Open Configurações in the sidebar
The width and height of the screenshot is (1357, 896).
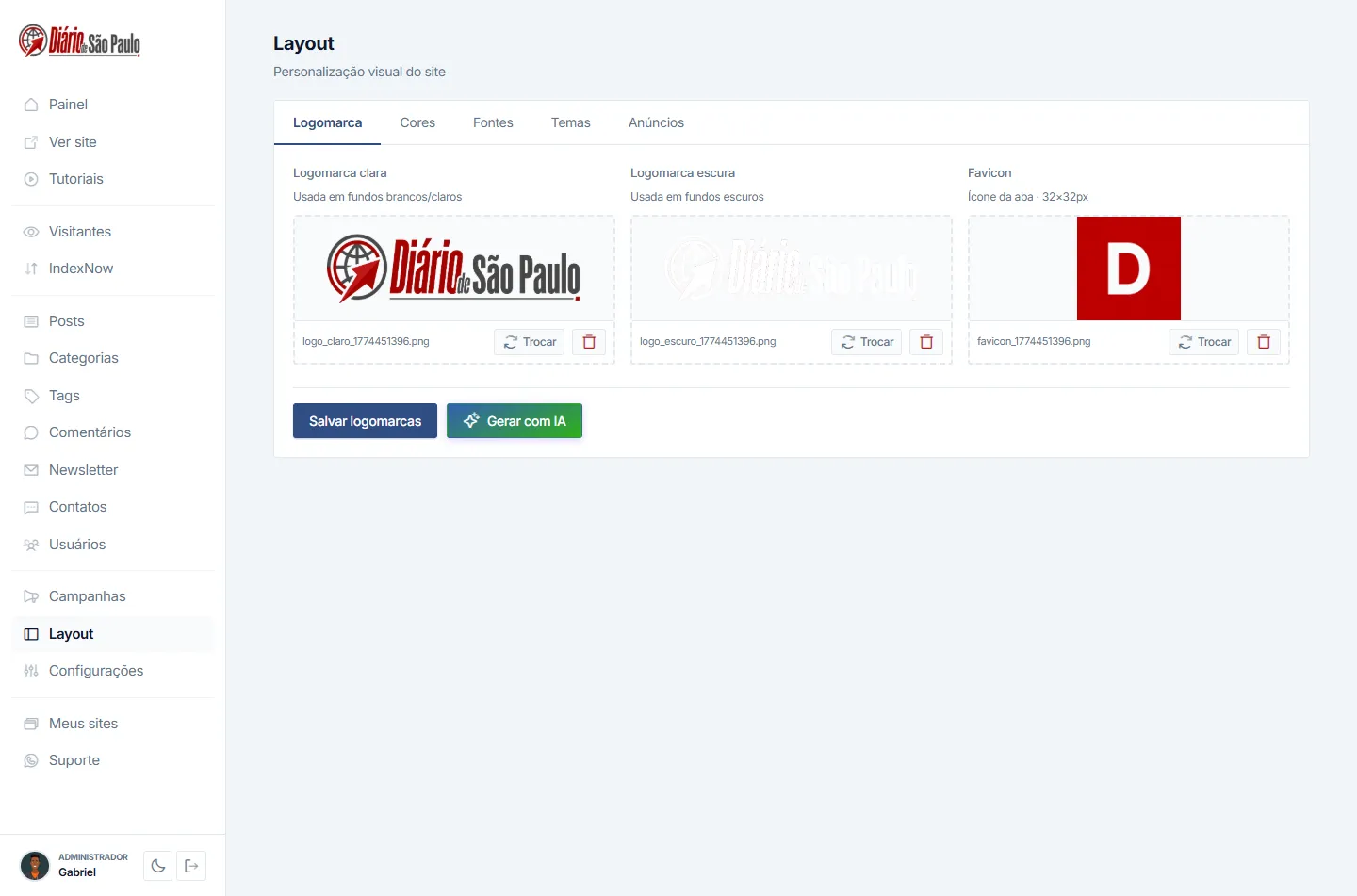[x=113, y=671]
